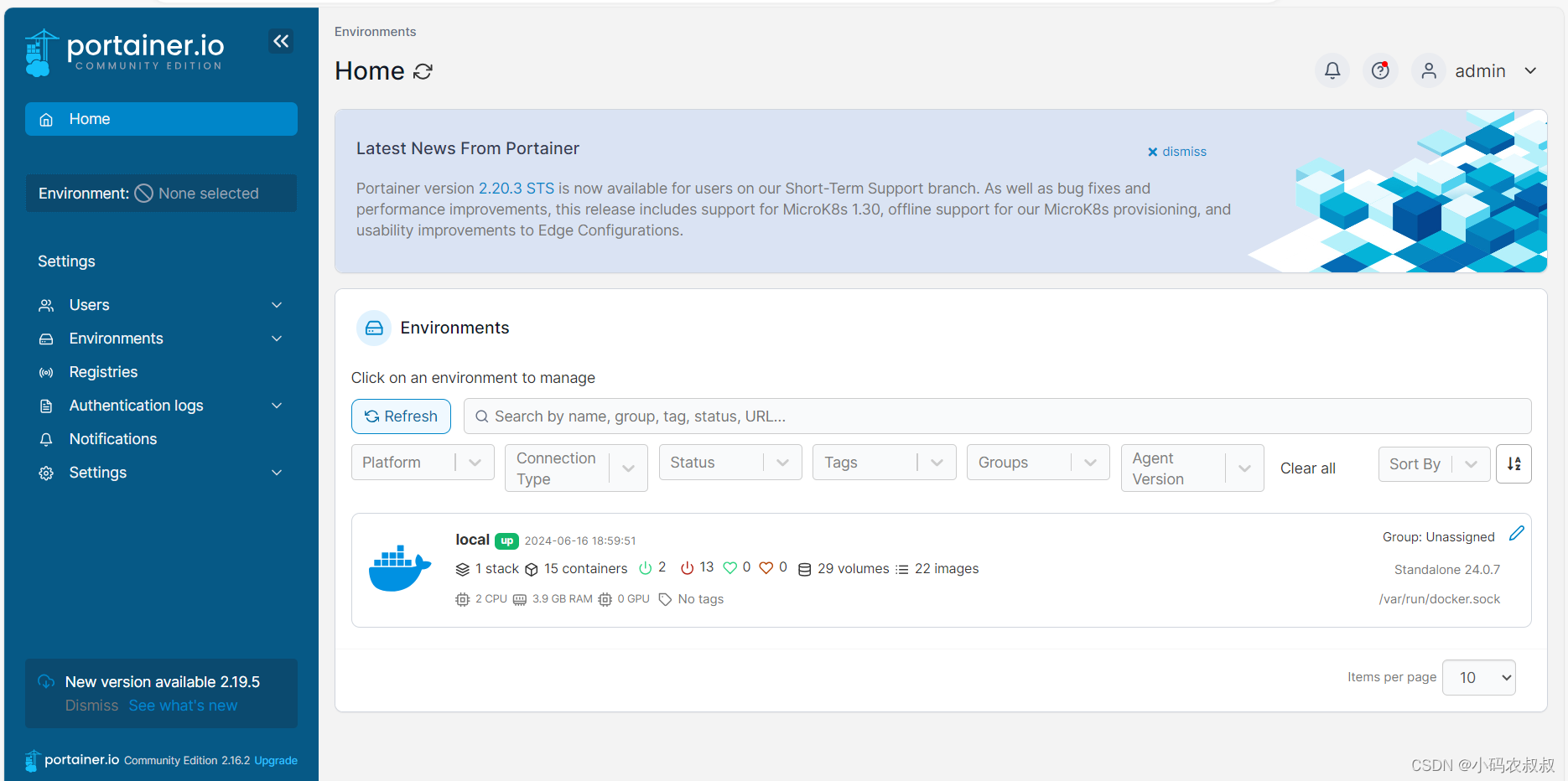1568x781 pixels.
Task: Click the tag icon beside No tags
Action: (665, 600)
